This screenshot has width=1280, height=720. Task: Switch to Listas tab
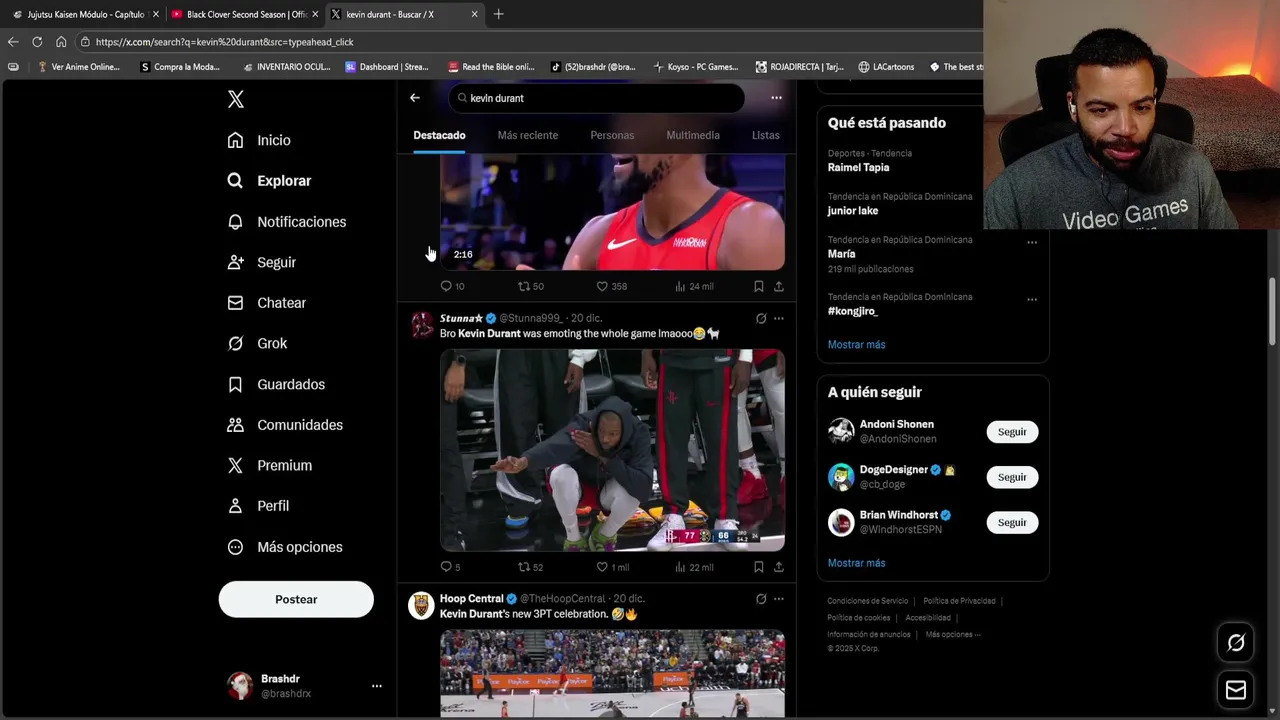(766, 135)
